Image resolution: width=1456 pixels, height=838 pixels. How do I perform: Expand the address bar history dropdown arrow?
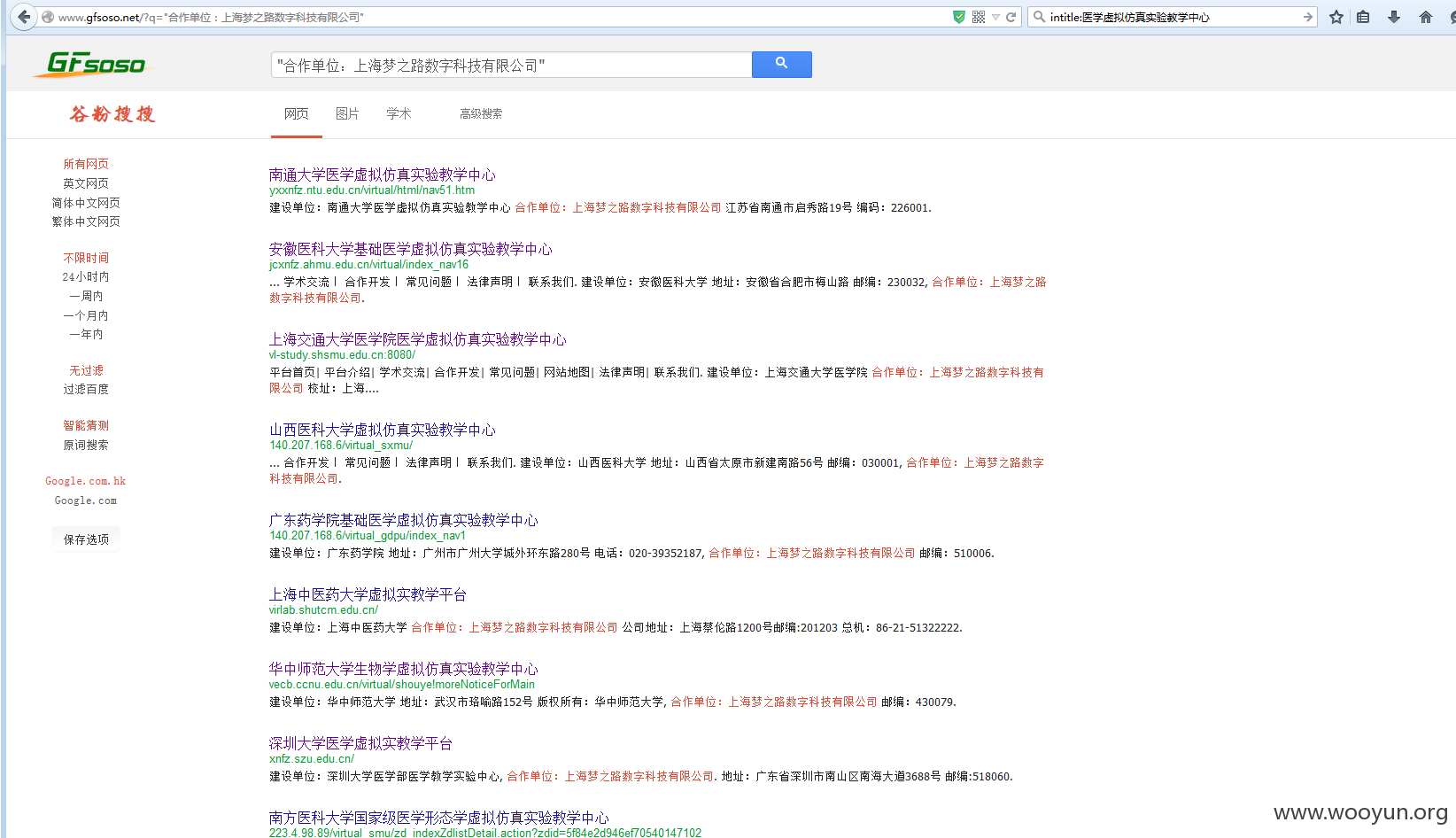pos(996,17)
